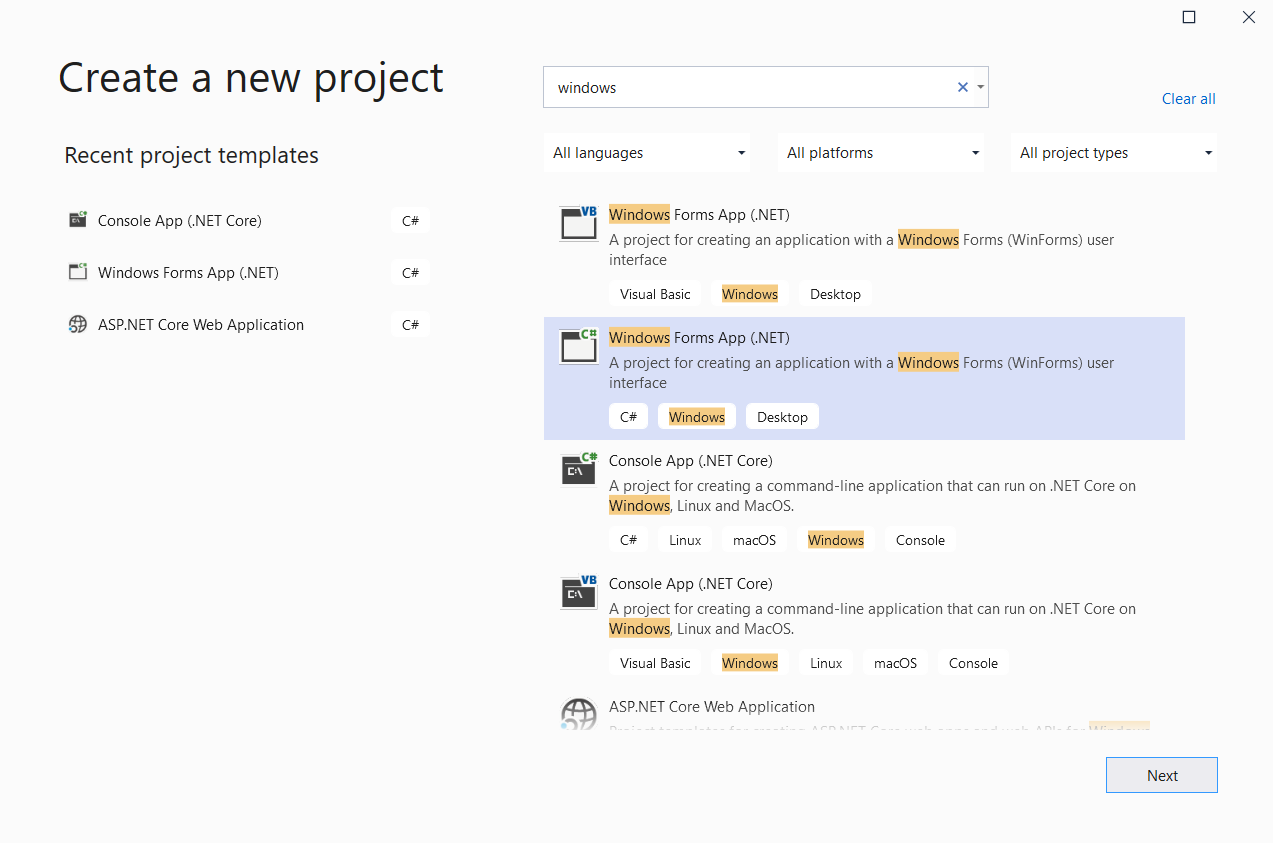The height and width of the screenshot is (843, 1273).
Task: Click recent Windows Forms App (.NET) icon
Action: [x=77, y=272]
